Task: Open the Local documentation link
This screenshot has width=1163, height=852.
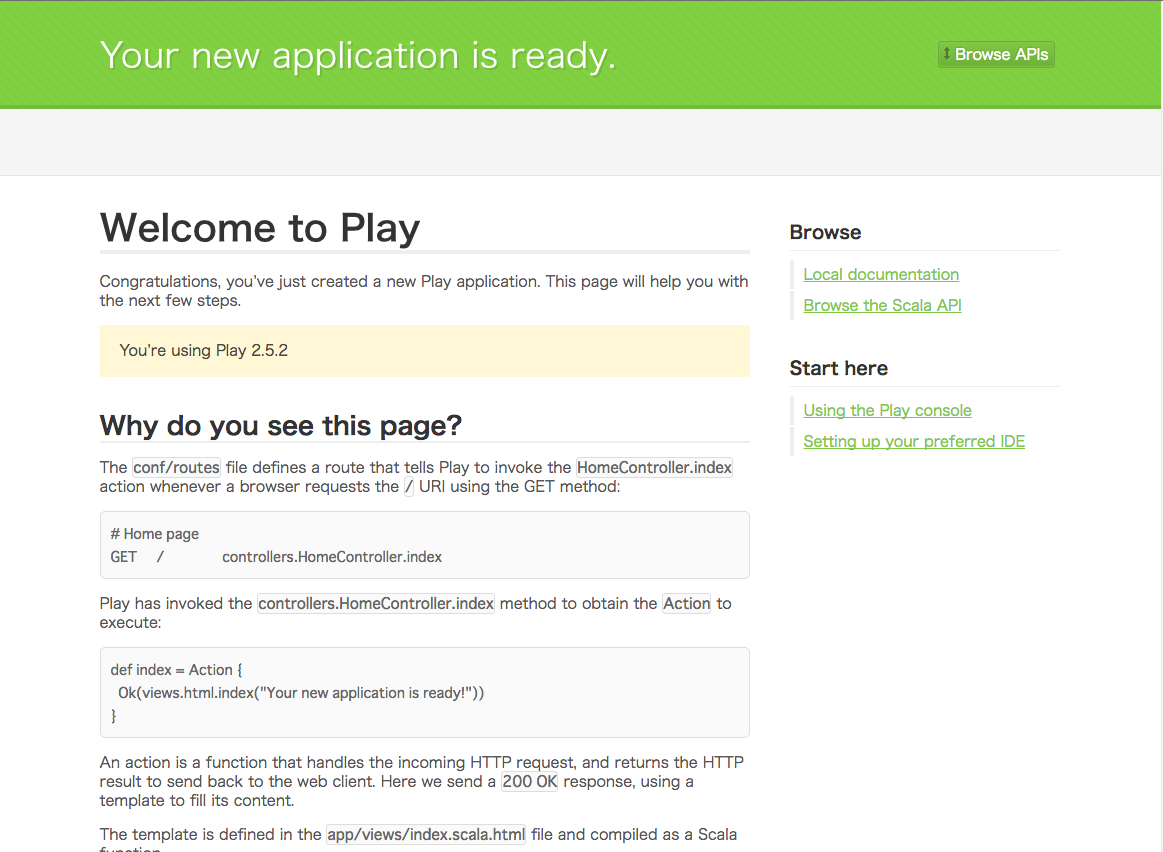Action: pos(880,274)
